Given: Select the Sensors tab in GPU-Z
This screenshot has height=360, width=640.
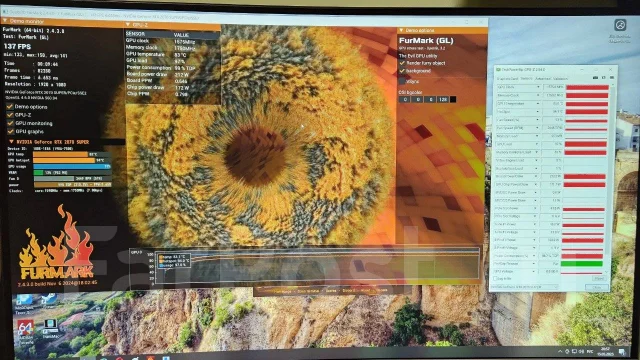Looking at the screenshot, I should (x=527, y=78).
